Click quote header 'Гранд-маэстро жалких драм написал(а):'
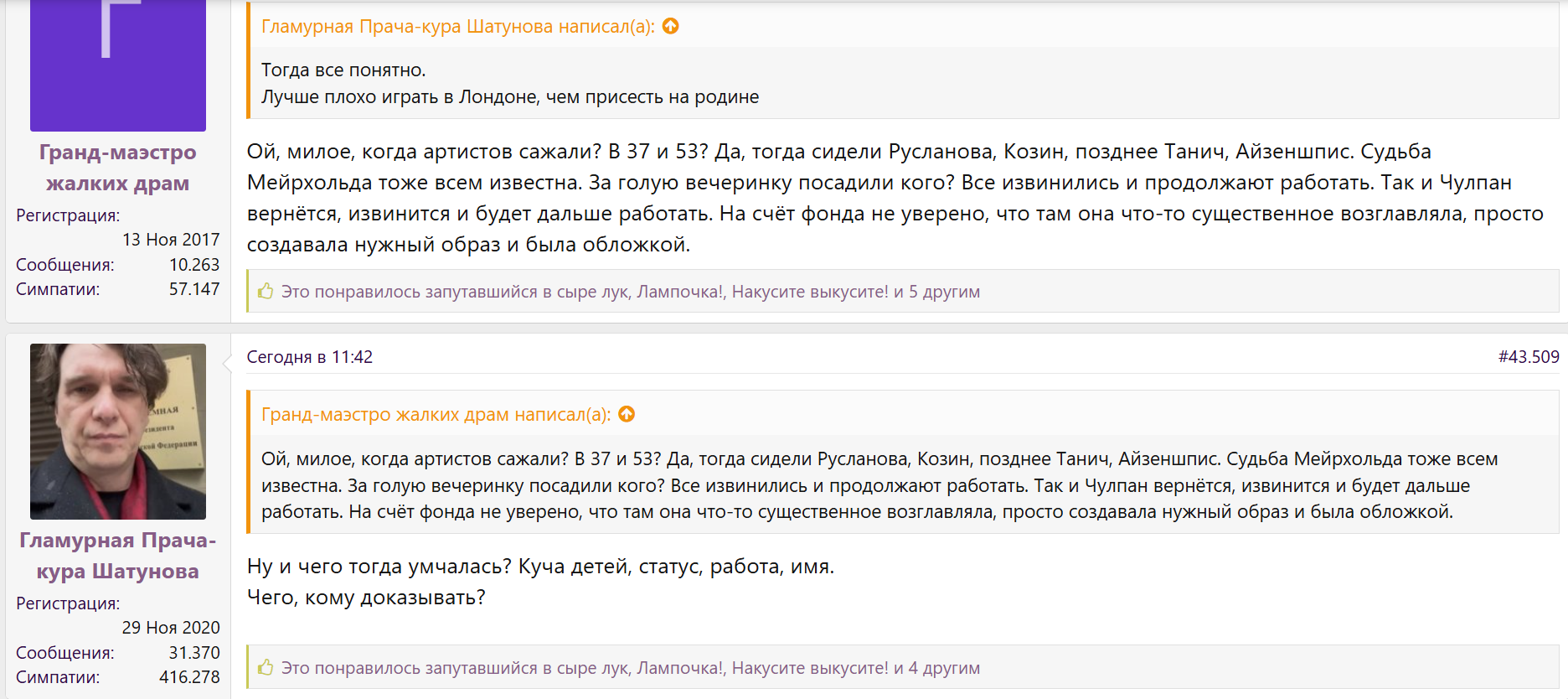1568x699 pixels. pos(436,415)
